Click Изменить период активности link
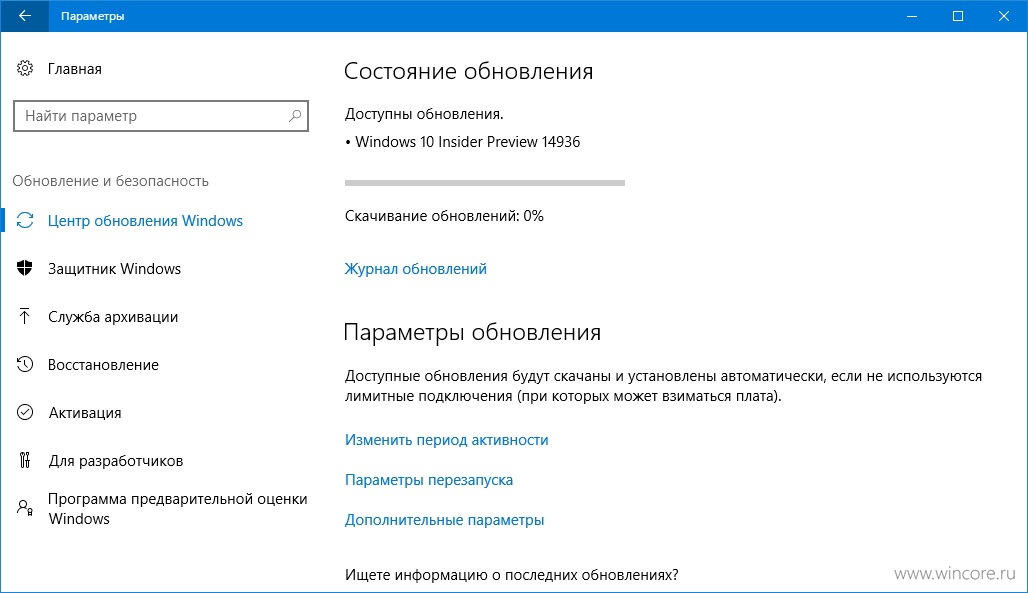Image resolution: width=1028 pixels, height=593 pixels. pyautogui.click(x=446, y=440)
